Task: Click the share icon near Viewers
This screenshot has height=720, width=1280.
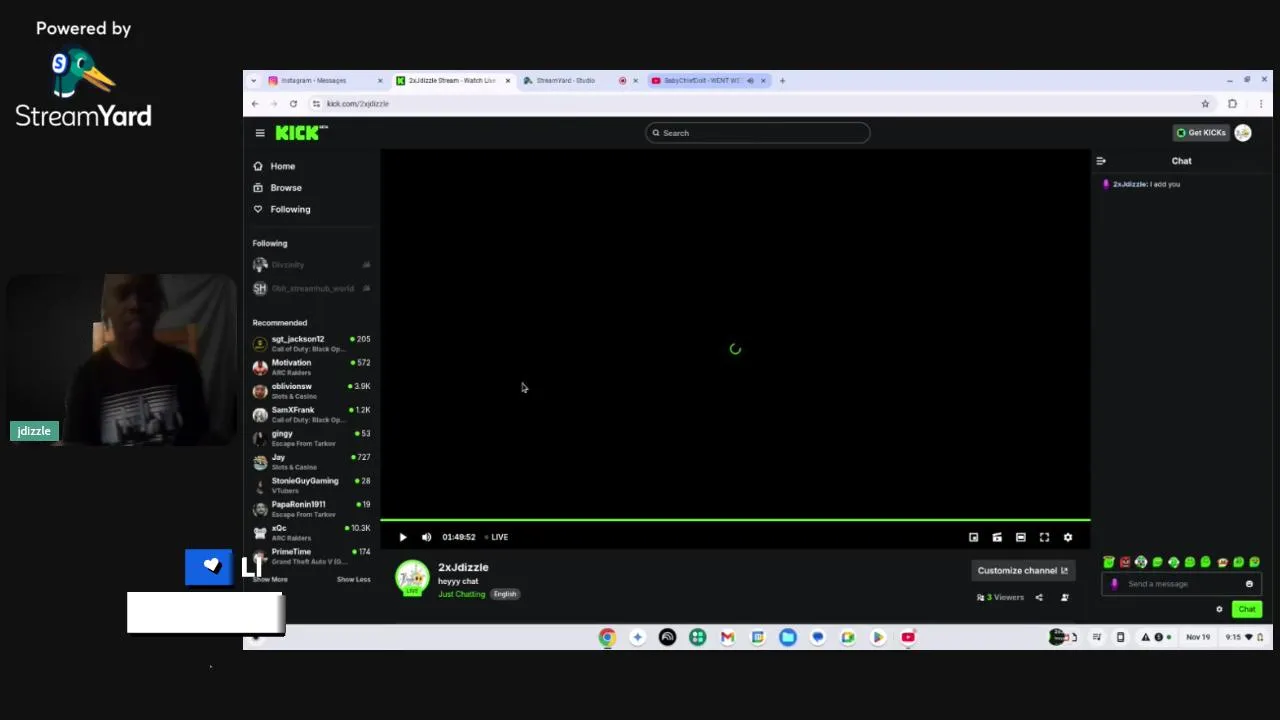Action: tap(1039, 597)
